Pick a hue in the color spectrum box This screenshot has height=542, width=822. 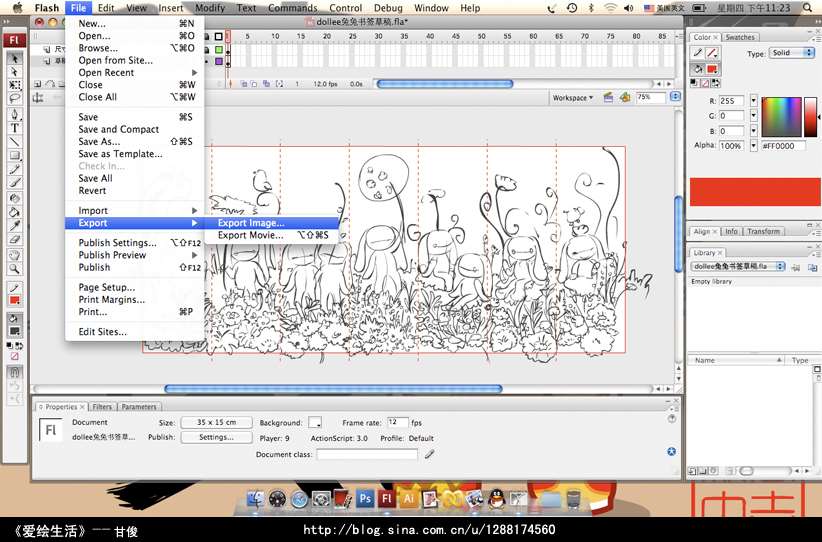click(782, 116)
